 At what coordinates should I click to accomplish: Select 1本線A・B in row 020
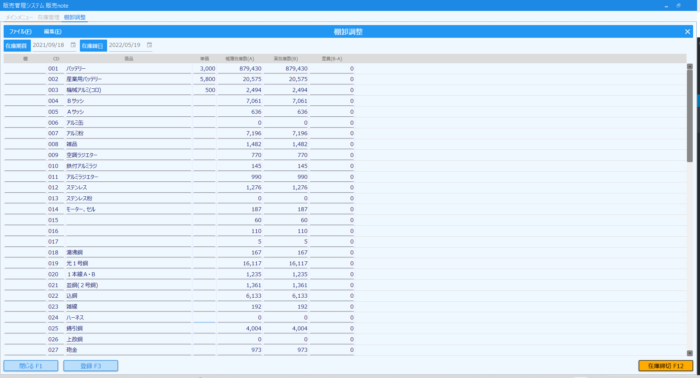[x=129, y=274]
